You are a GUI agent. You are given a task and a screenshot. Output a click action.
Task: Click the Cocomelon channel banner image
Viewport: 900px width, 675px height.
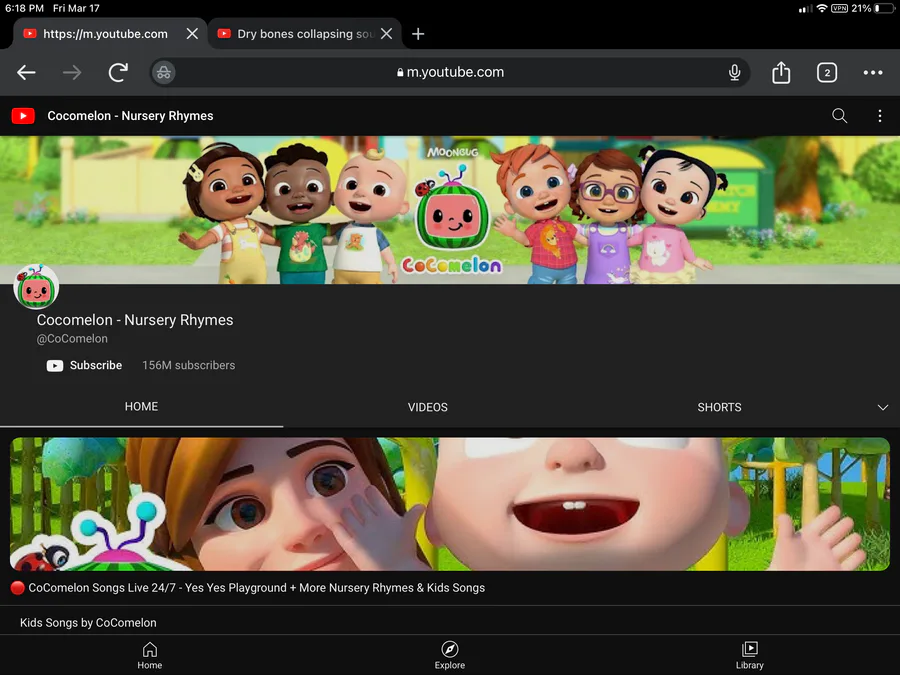pyautogui.click(x=450, y=210)
